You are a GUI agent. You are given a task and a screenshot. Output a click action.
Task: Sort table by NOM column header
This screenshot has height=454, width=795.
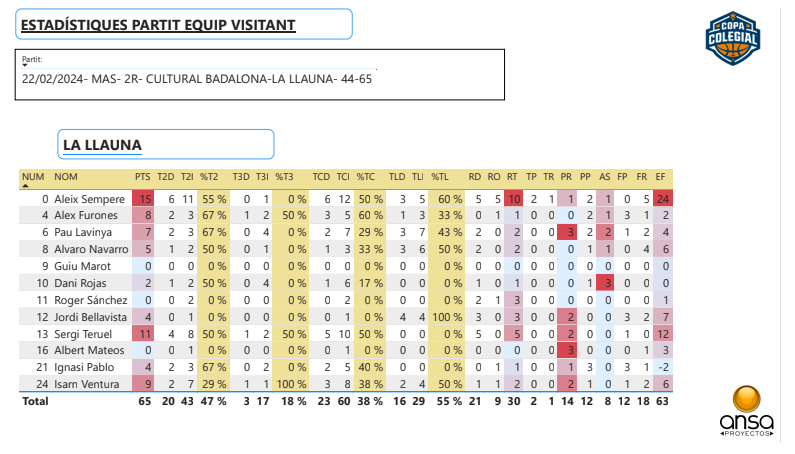coord(65,177)
